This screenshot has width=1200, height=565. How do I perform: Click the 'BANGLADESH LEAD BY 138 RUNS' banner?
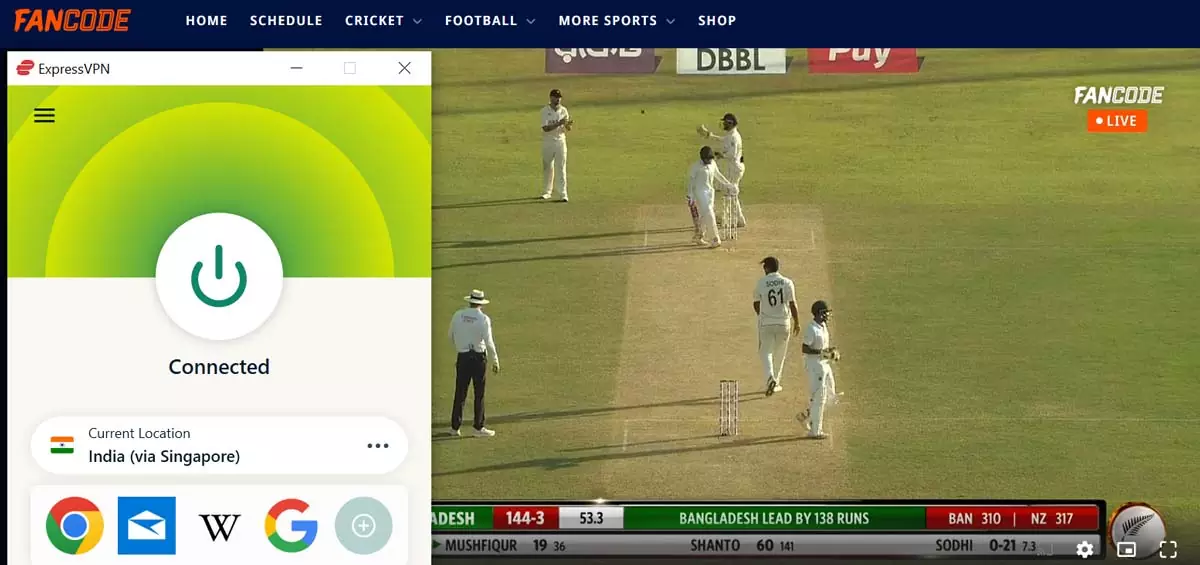pos(774,519)
